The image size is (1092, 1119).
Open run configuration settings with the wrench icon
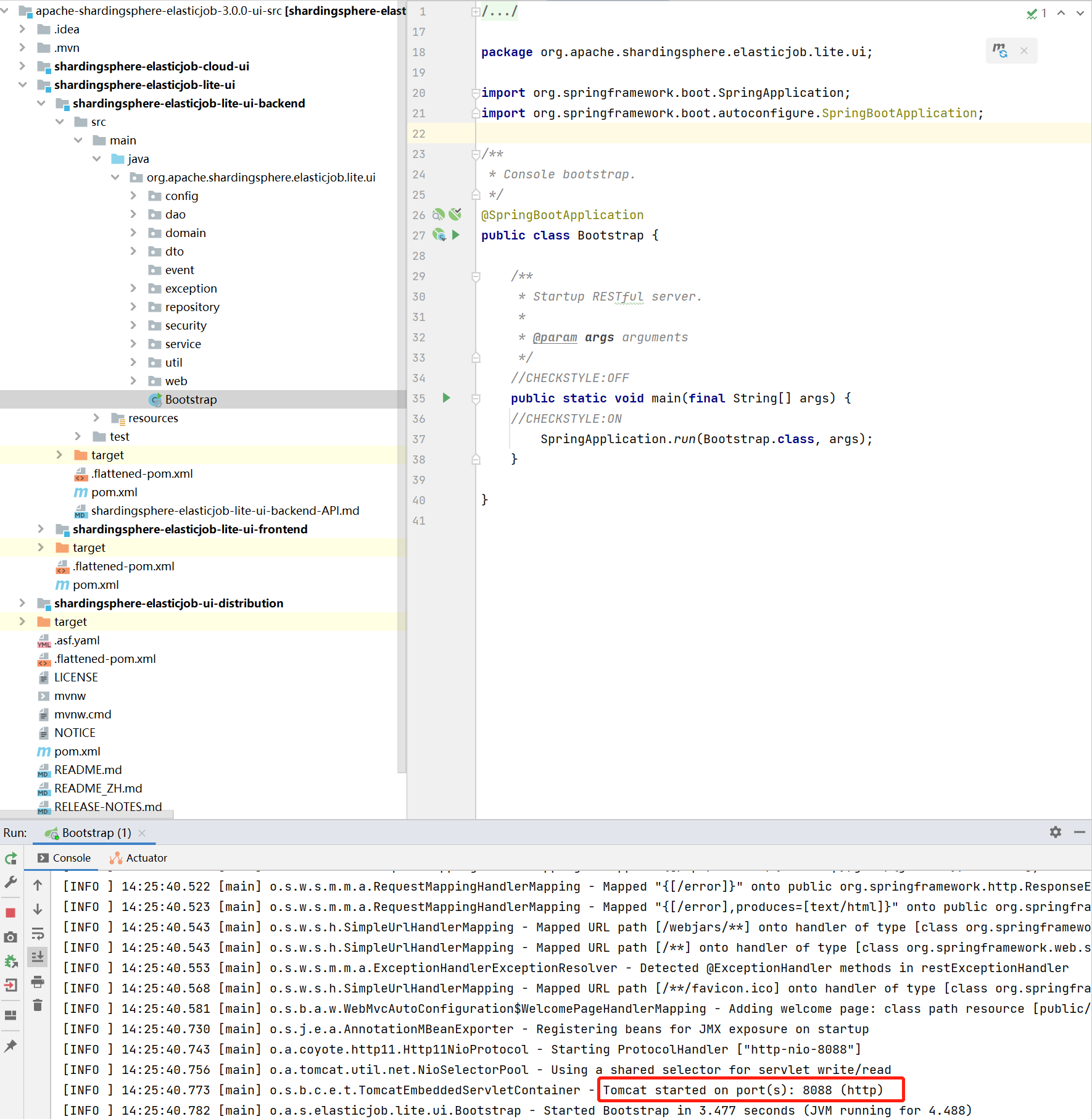pyautogui.click(x=10, y=883)
